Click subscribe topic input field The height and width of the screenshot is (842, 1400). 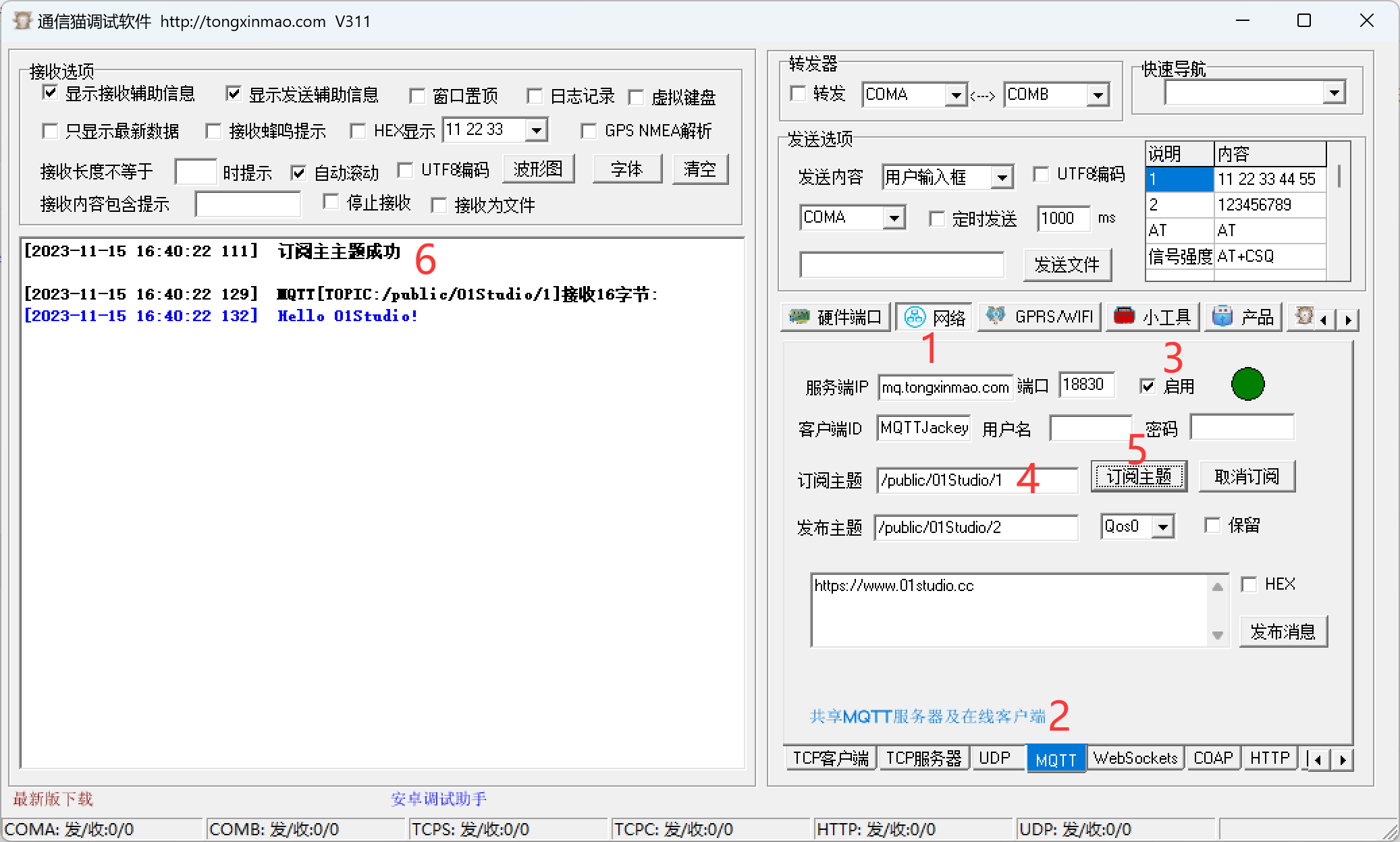(x=977, y=480)
